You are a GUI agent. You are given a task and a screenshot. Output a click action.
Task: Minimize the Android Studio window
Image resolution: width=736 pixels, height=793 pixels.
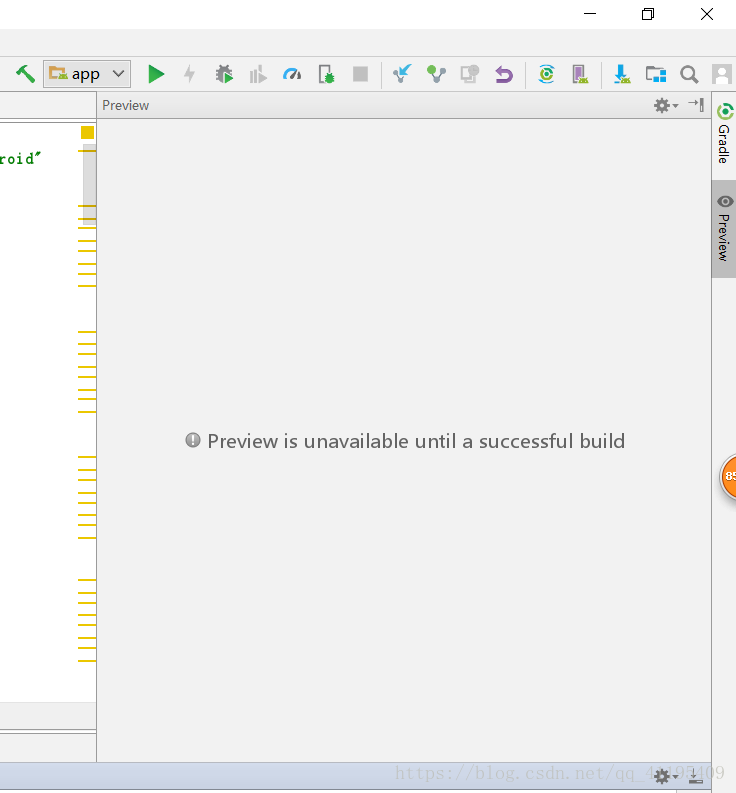coord(590,14)
